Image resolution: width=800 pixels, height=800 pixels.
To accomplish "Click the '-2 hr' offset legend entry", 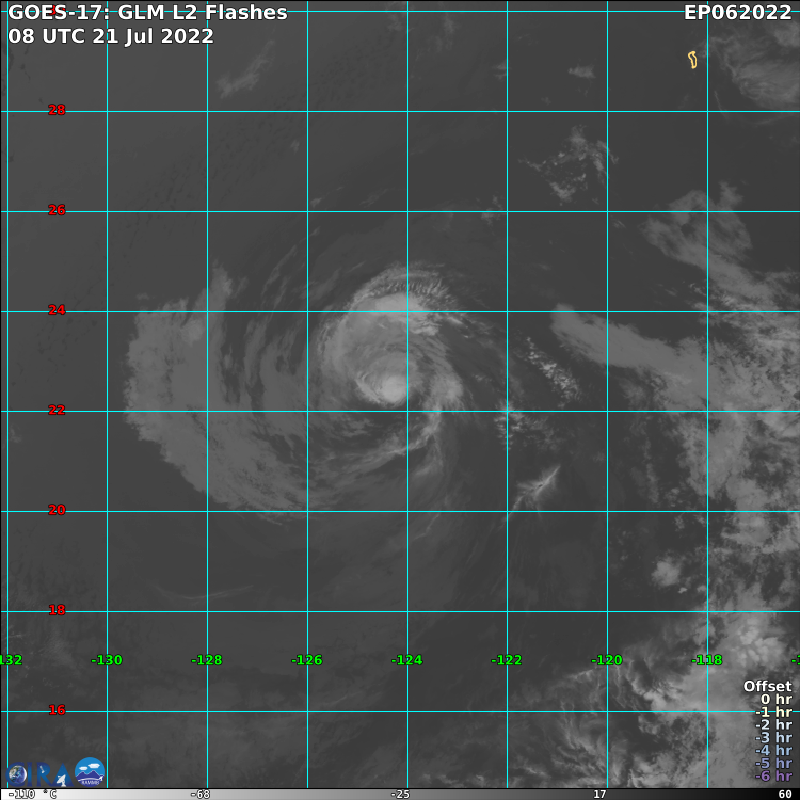I will 774,725.
